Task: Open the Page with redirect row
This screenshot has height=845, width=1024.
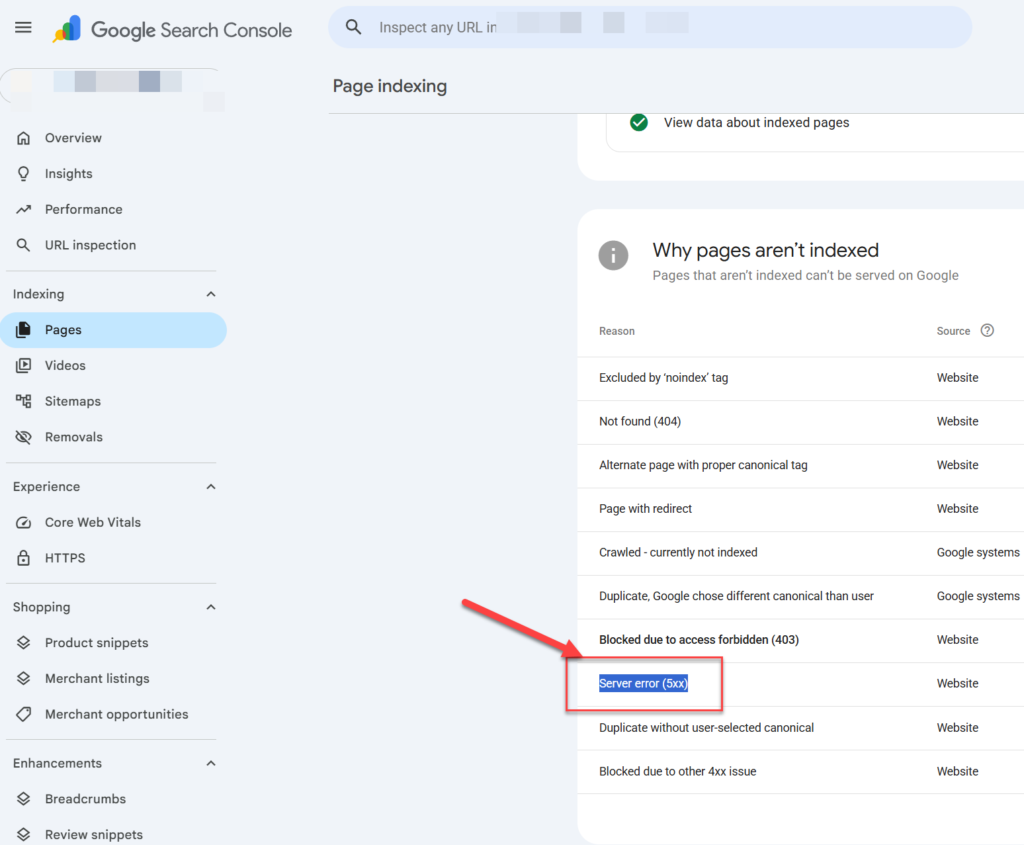Action: pyautogui.click(x=801, y=509)
